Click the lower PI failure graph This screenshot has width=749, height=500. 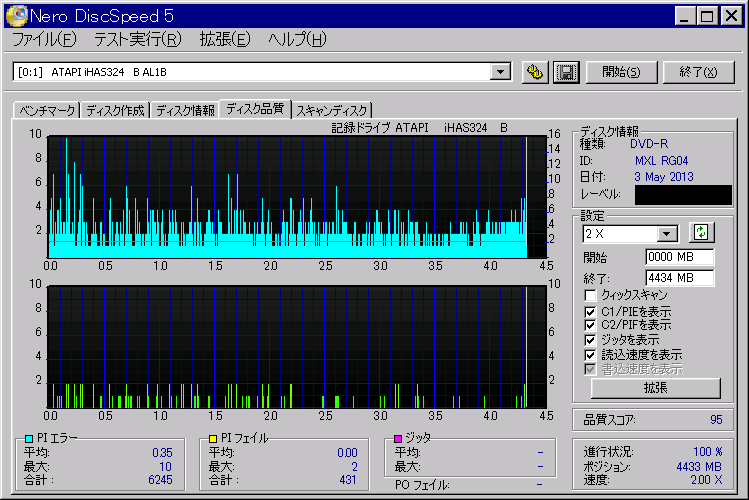(x=297, y=347)
